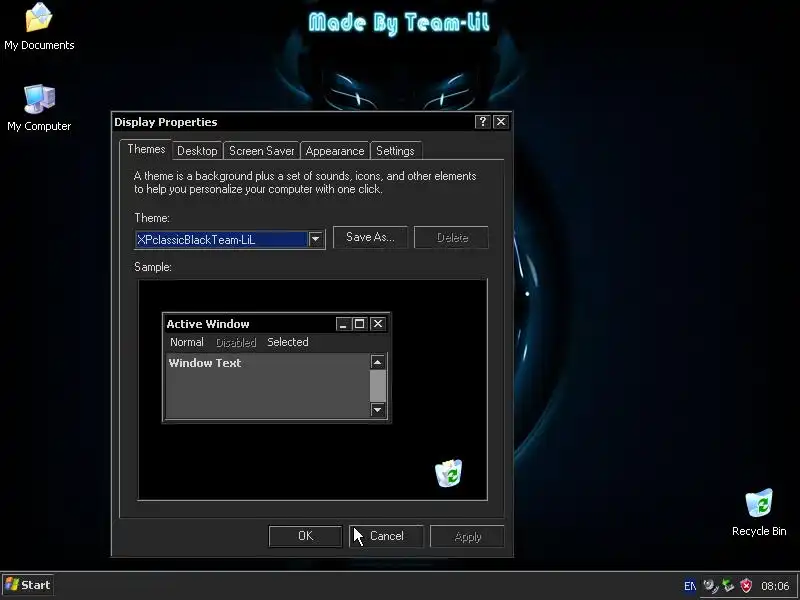Open the Screen Saver tab
Viewport: 800px width, 600px height.
click(261, 151)
